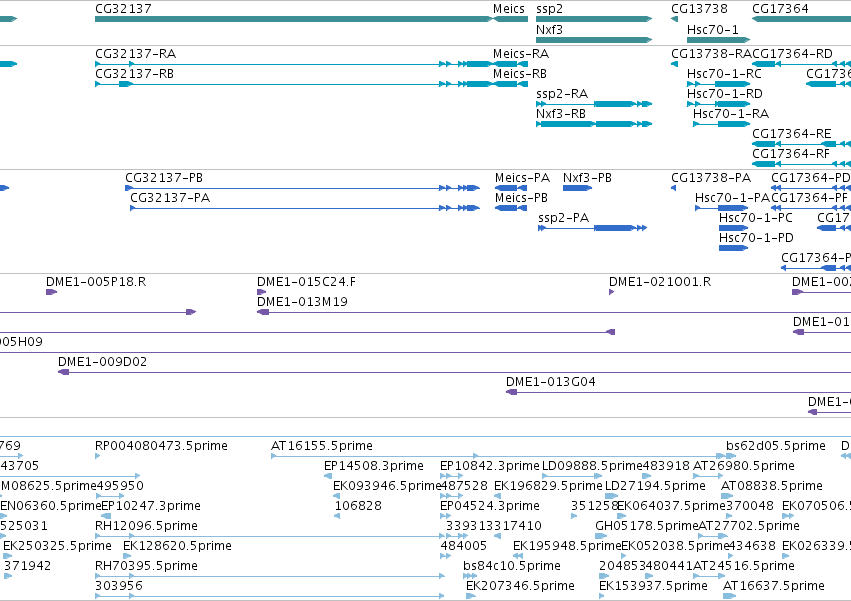Screen dimensions: 851x601
Task: Click EST AT08838.5prime
Action: (727, 496)
